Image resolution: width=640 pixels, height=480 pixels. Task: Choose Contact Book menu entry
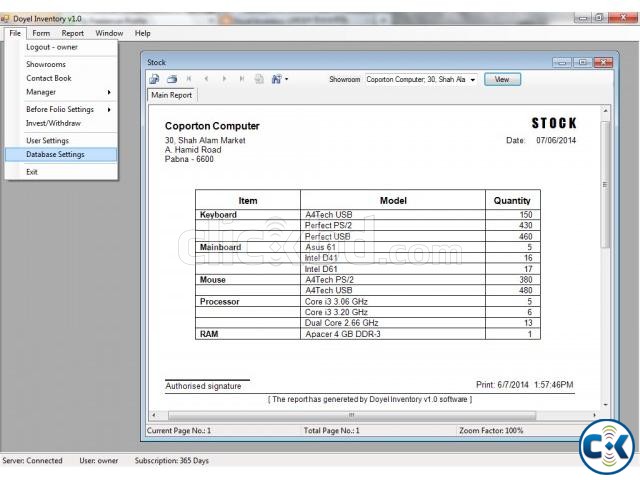point(61,78)
